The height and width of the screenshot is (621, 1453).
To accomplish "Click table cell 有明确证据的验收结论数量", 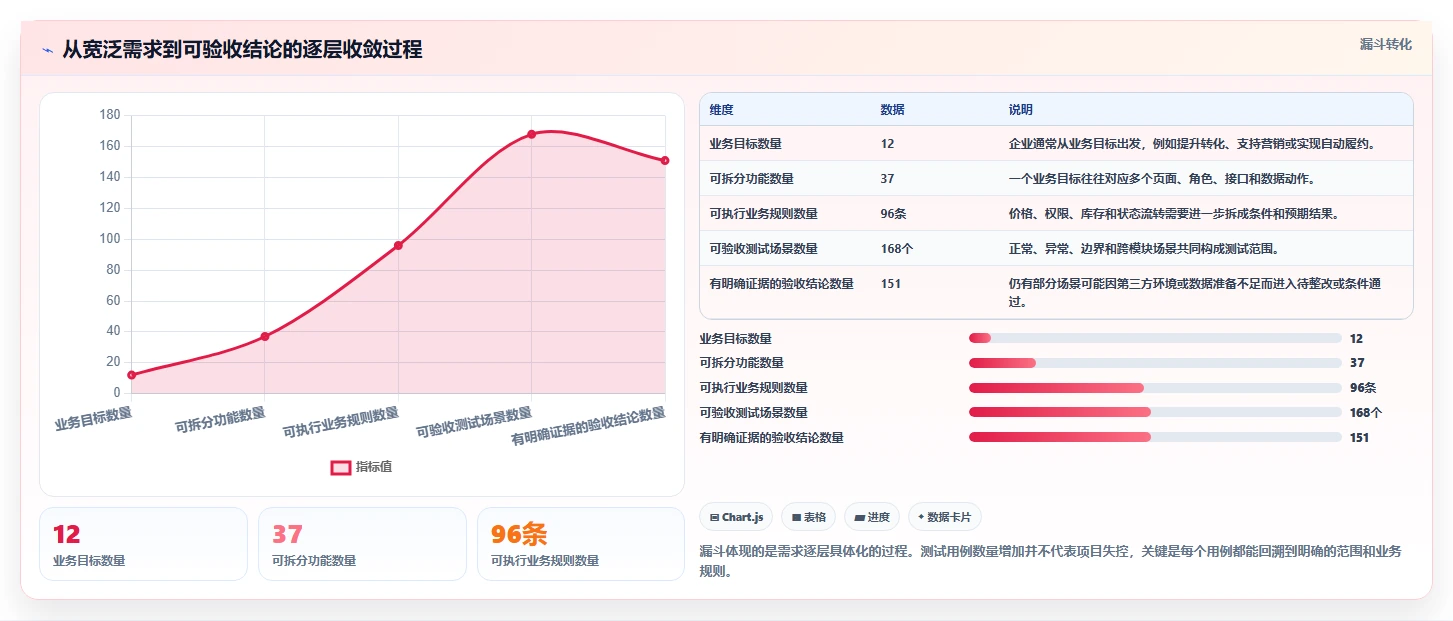I will [781, 284].
